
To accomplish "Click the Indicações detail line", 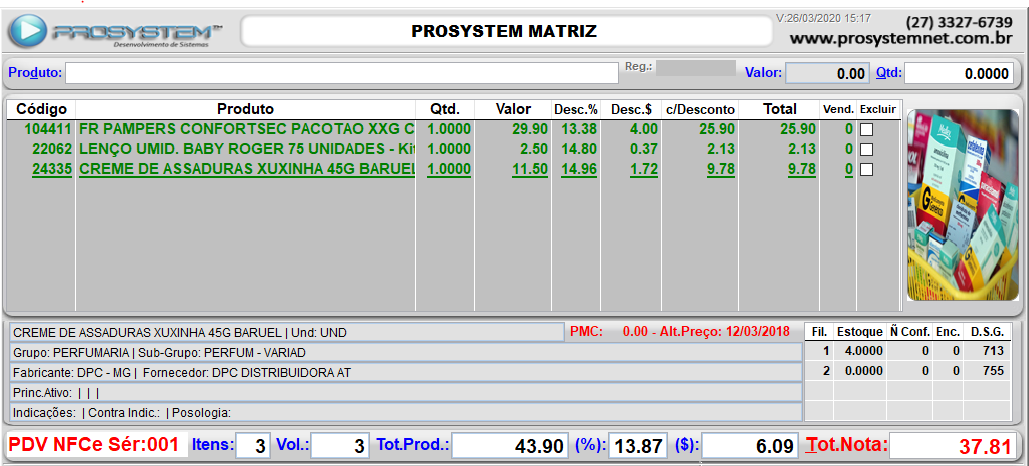I will point(406,413).
